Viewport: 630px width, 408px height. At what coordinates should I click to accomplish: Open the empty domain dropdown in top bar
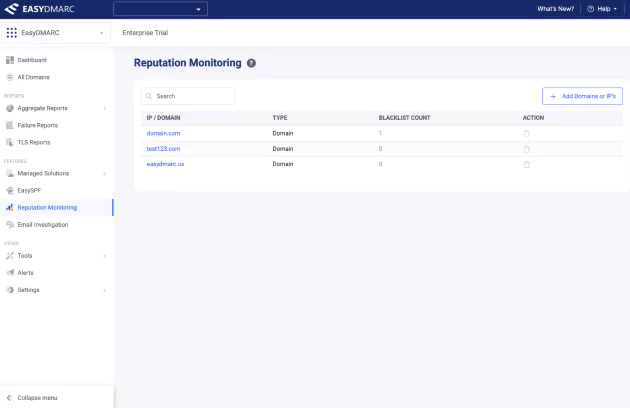[x=160, y=9]
